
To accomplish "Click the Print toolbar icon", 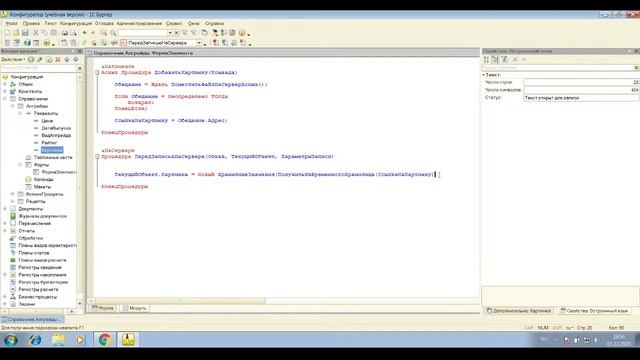I will tap(64, 33).
